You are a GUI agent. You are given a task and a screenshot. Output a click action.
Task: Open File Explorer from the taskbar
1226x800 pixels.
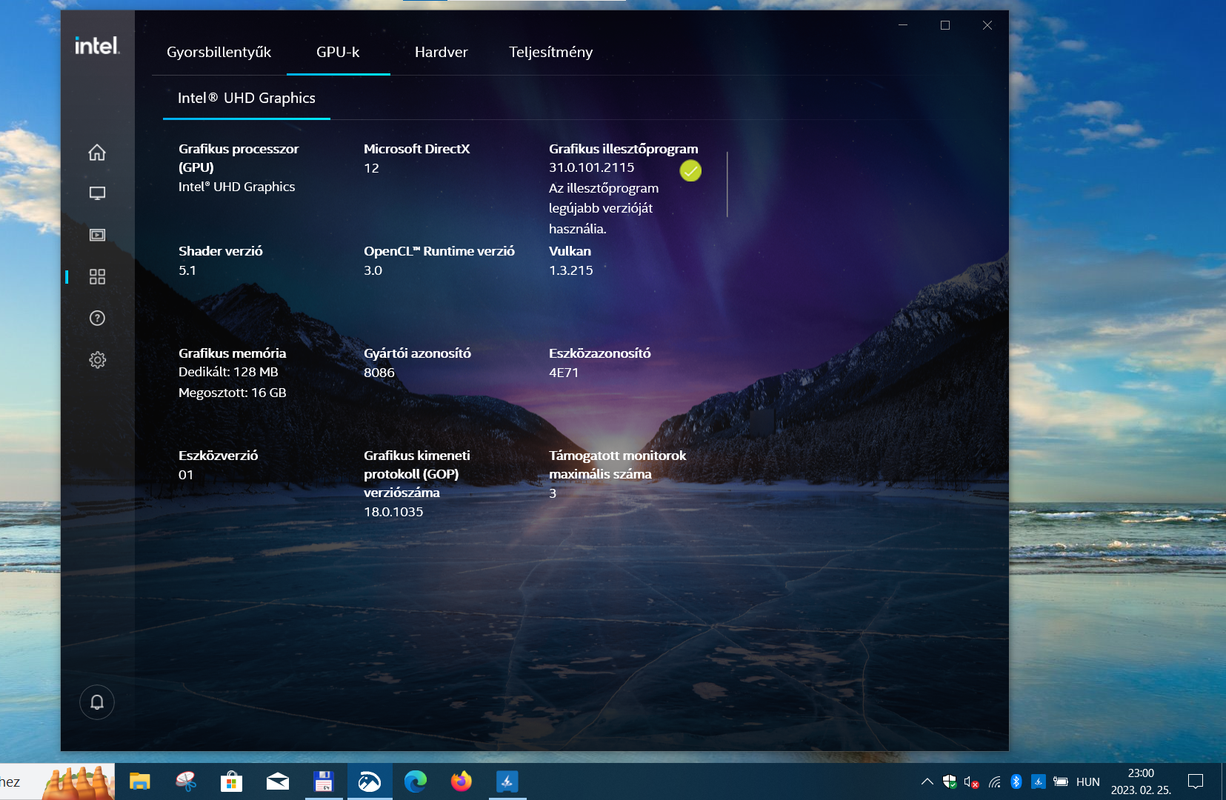click(x=139, y=781)
